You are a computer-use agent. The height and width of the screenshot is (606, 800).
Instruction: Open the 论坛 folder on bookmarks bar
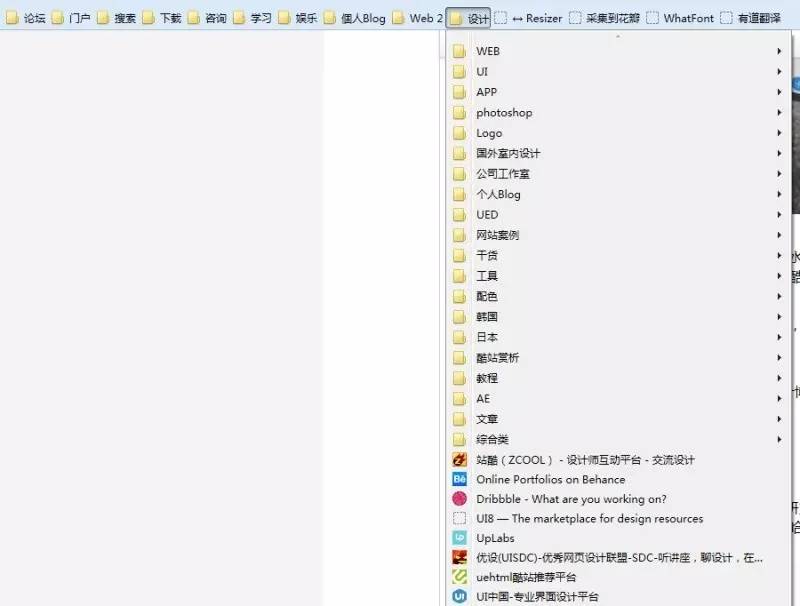coord(28,17)
